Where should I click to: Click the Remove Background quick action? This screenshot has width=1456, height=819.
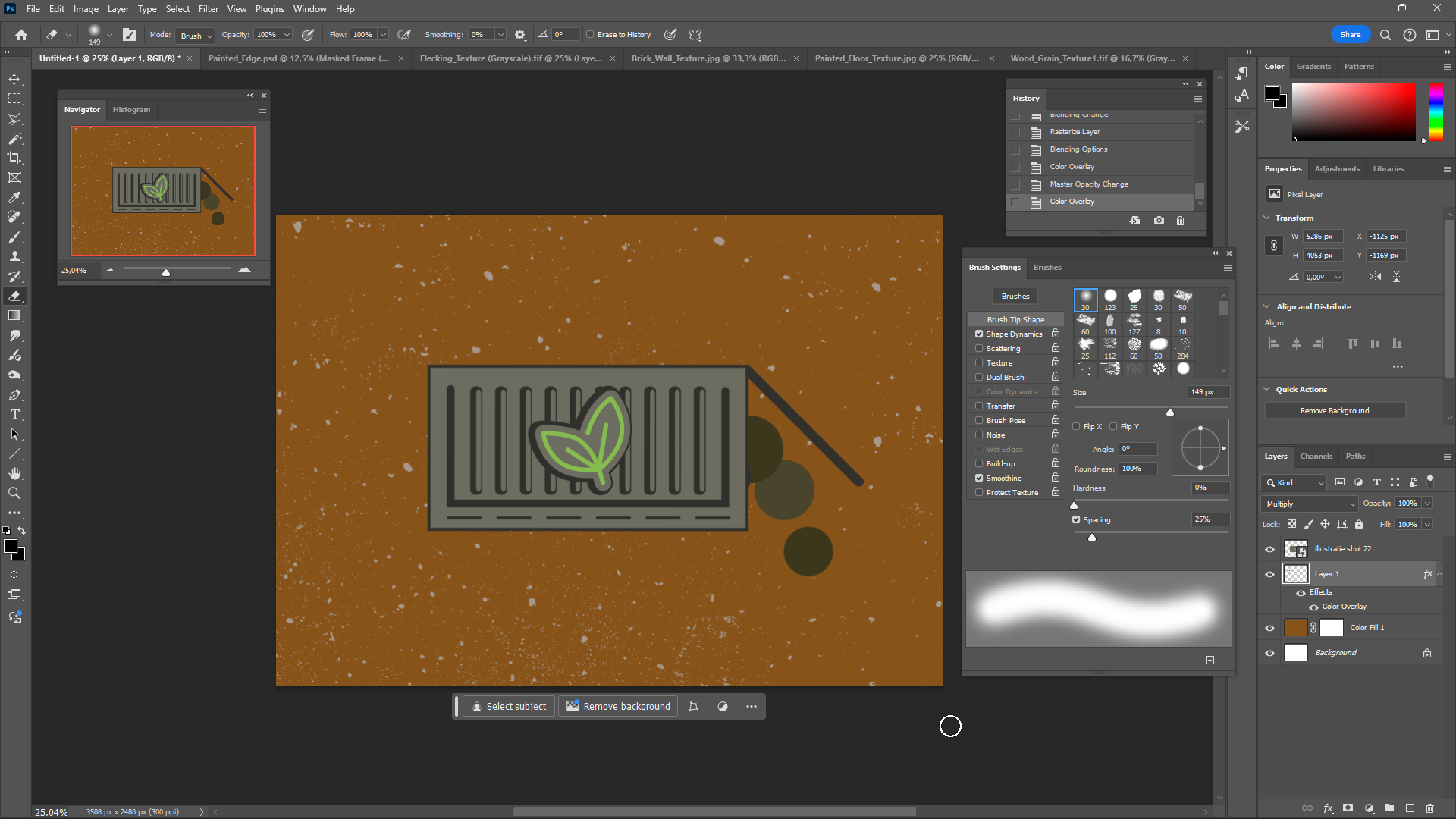pos(1334,410)
